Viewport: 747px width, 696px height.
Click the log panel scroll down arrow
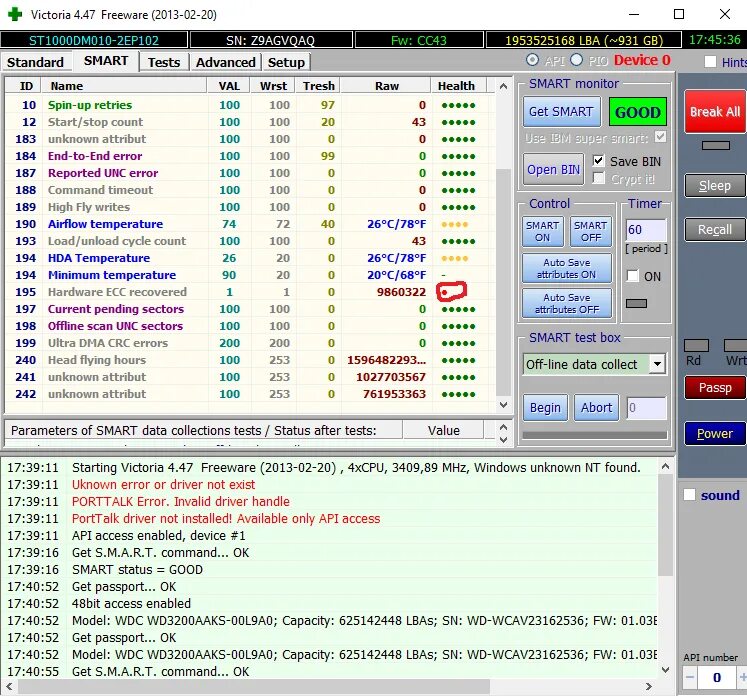(666, 670)
